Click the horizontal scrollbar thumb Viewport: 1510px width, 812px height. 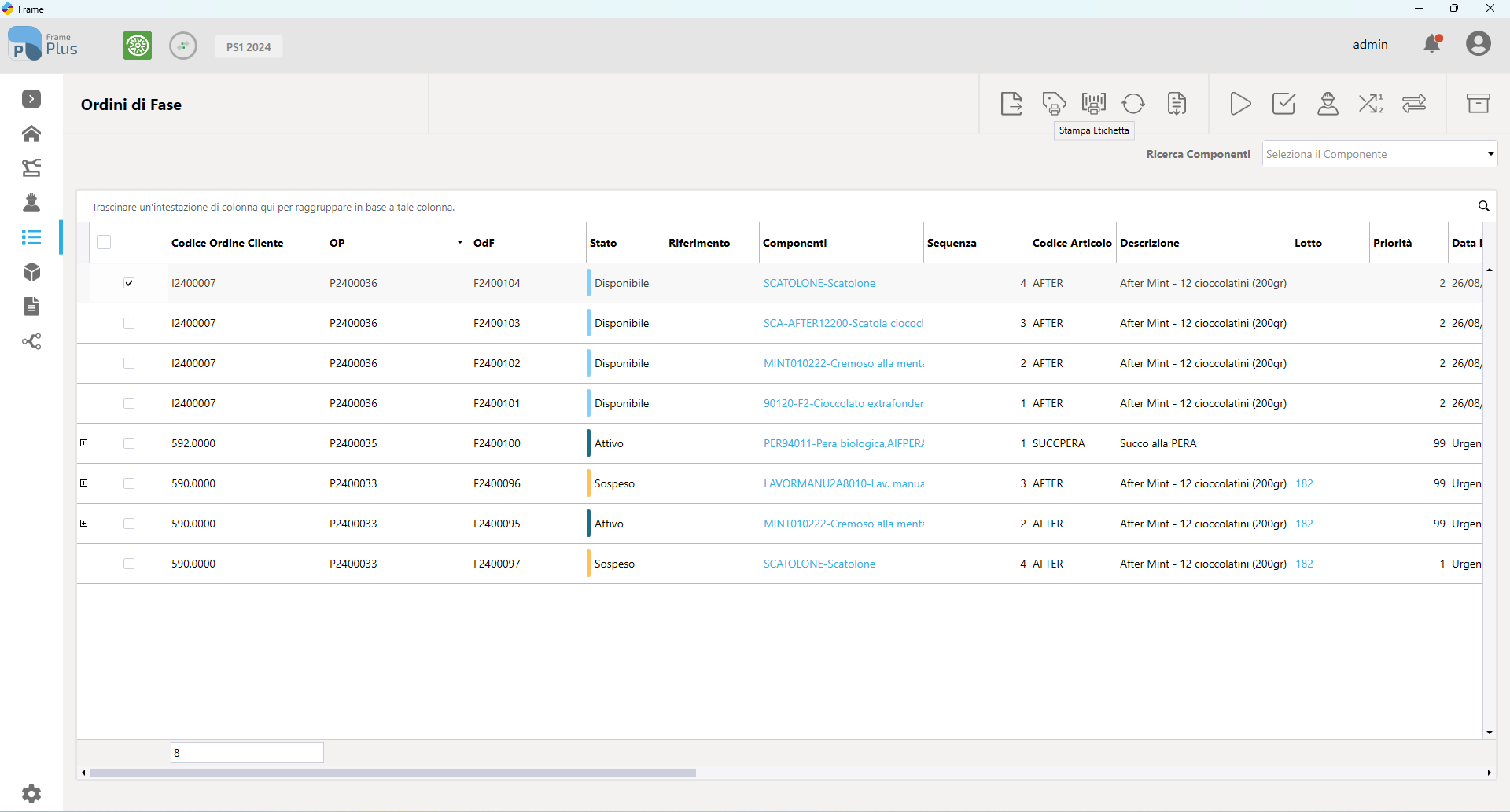393,773
